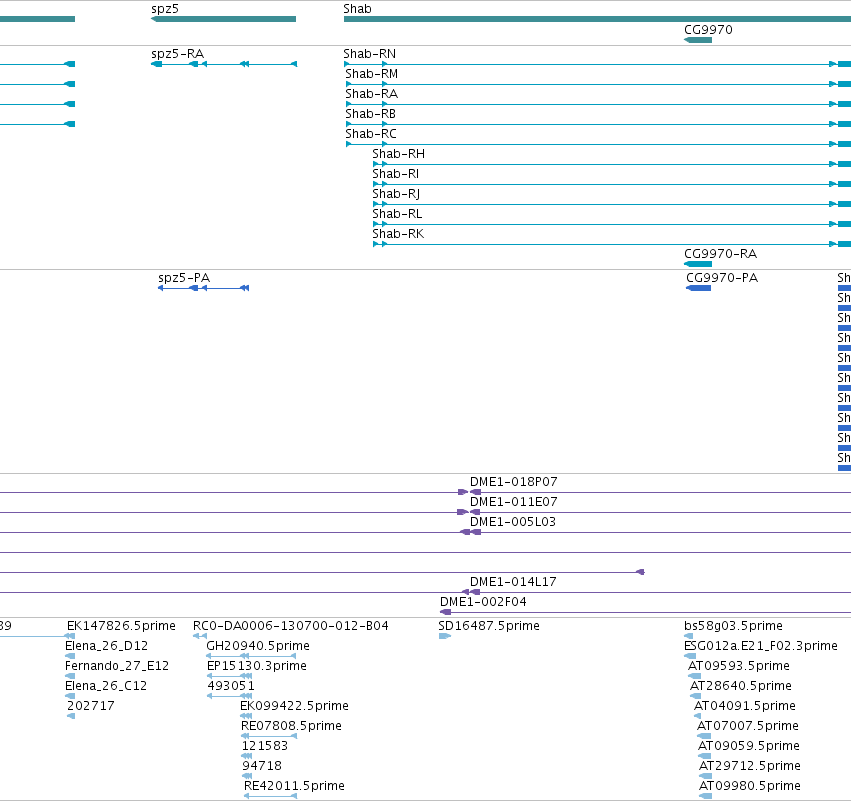The height and width of the screenshot is (801, 851).
Task: Select the spz5 gene label
Action: pos(165,9)
